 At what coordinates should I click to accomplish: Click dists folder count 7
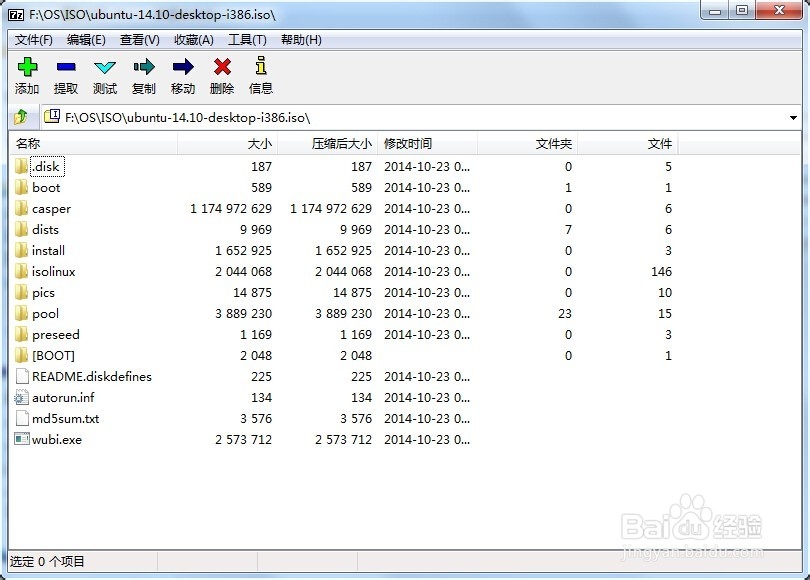568,229
